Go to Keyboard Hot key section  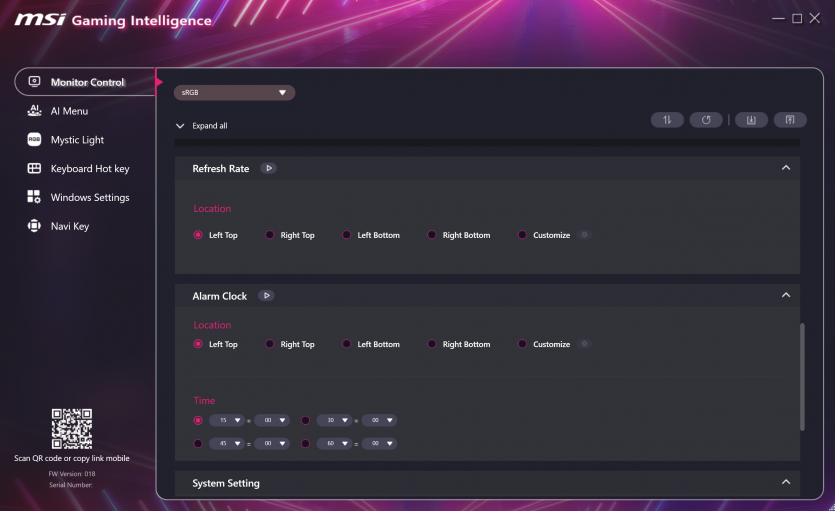[89, 169]
